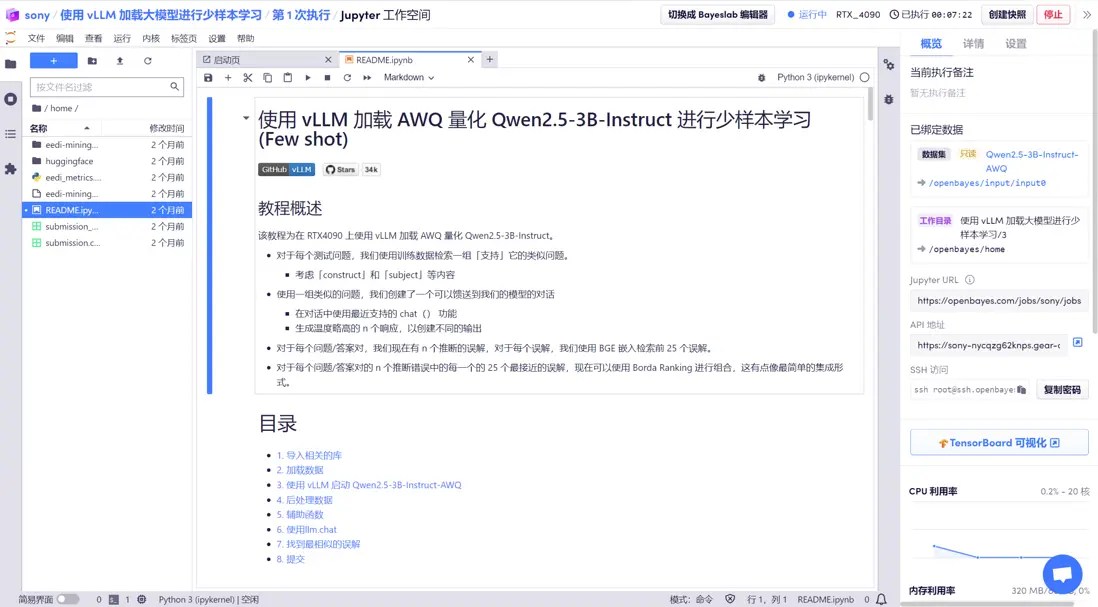
Task: Switch to the 详情 tab in right panel
Action: pos(975,44)
